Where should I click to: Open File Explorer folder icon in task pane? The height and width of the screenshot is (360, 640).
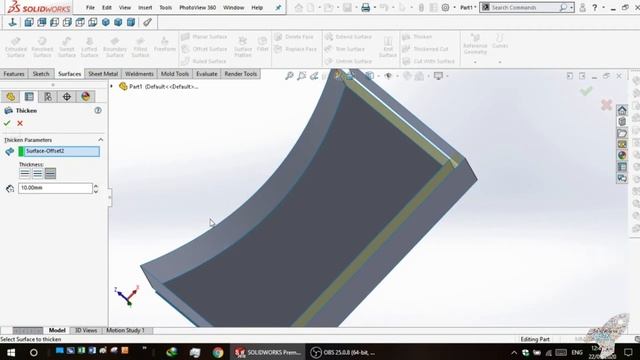point(622,133)
